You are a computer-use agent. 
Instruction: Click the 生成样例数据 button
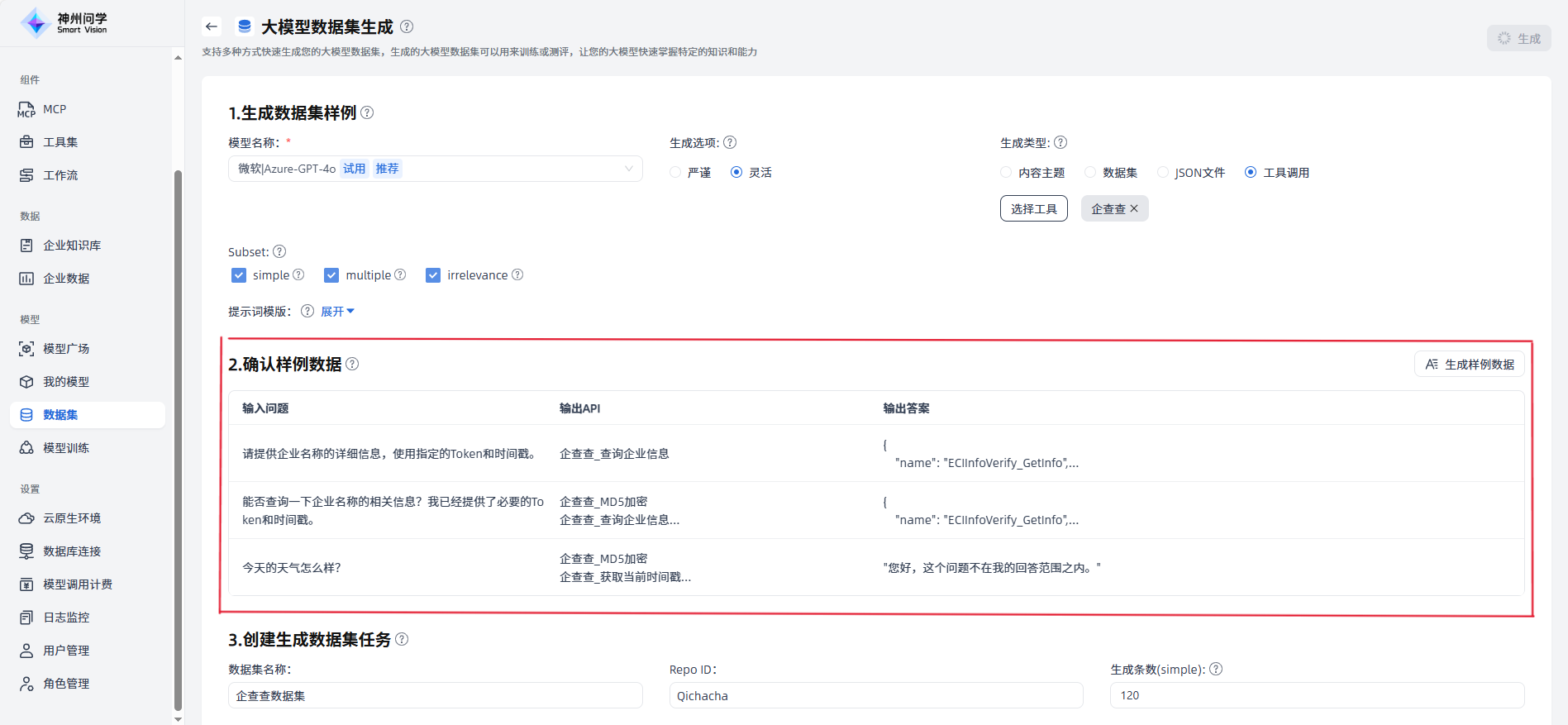(1469, 365)
